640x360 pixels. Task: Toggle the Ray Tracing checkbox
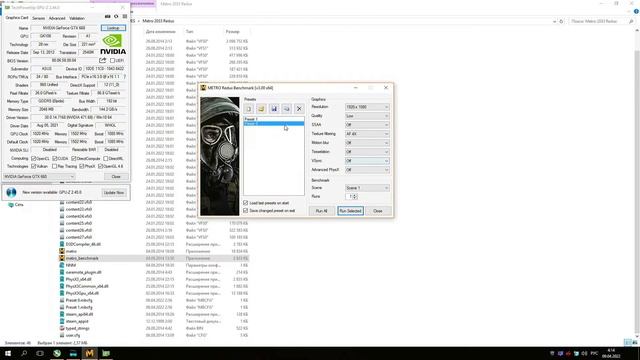[55, 167]
